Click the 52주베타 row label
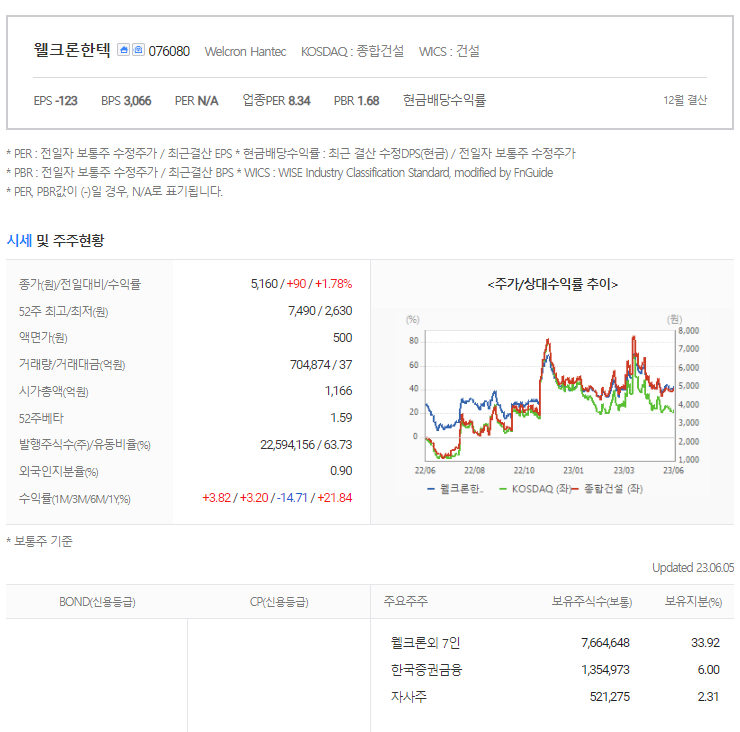Viewport: 740px width, 732px height. [x=41, y=418]
